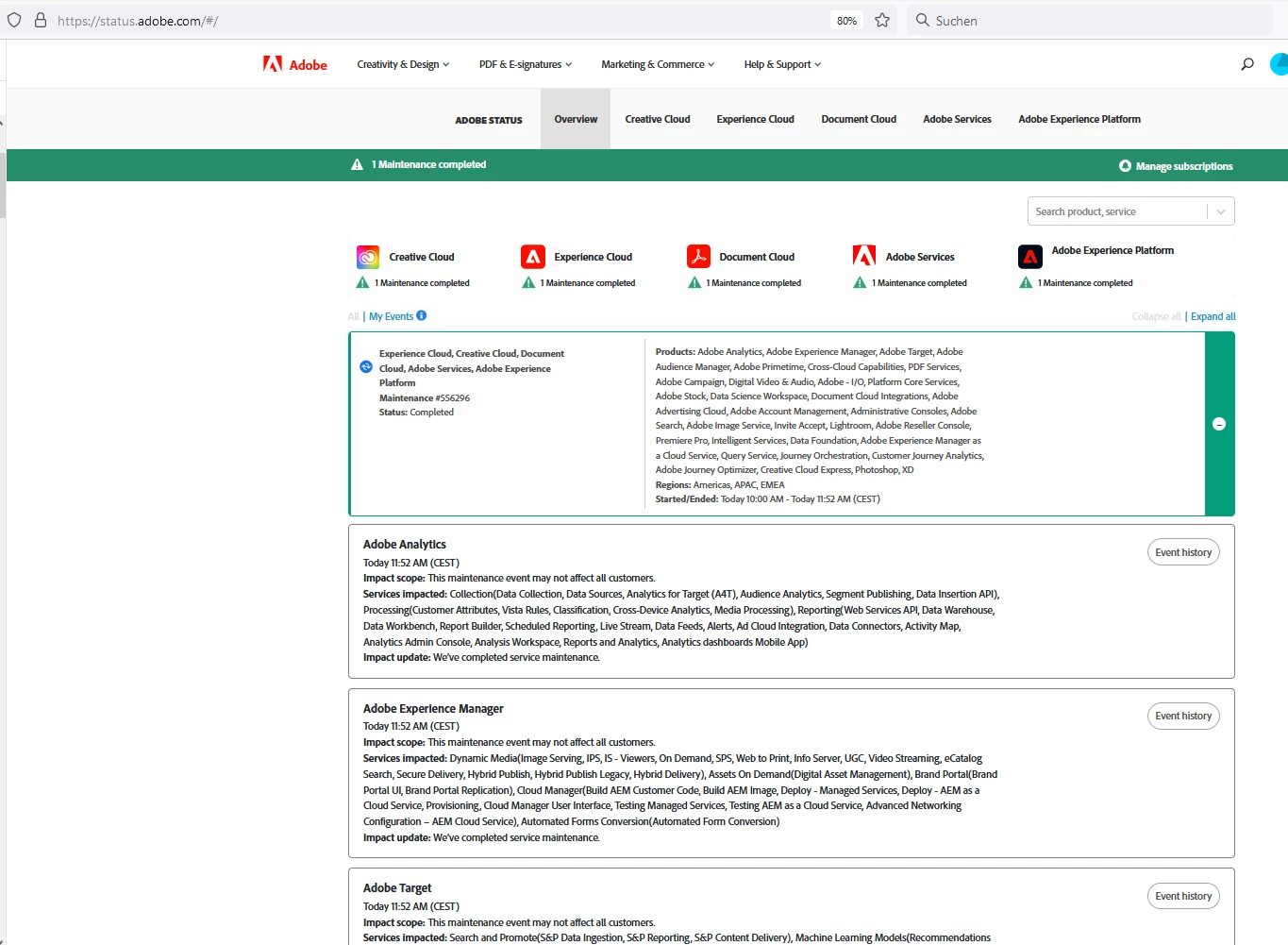The image size is (1288, 945).
Task: Open the Creativity & Design menu
Action: pyautogui.click(x=403, y=64)
